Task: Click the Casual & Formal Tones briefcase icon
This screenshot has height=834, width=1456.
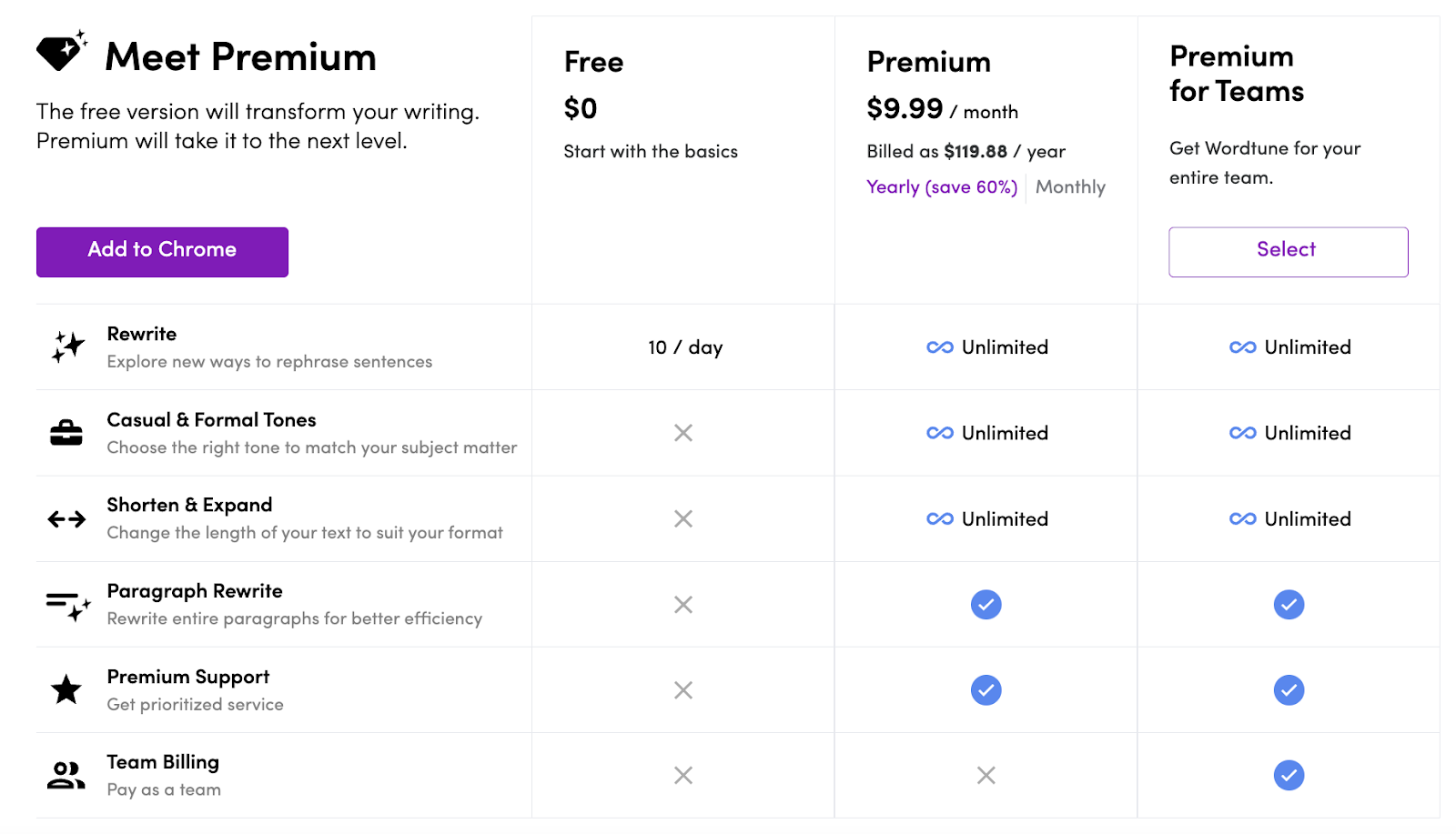Action: pyautogui.click(x=66, y=433)
